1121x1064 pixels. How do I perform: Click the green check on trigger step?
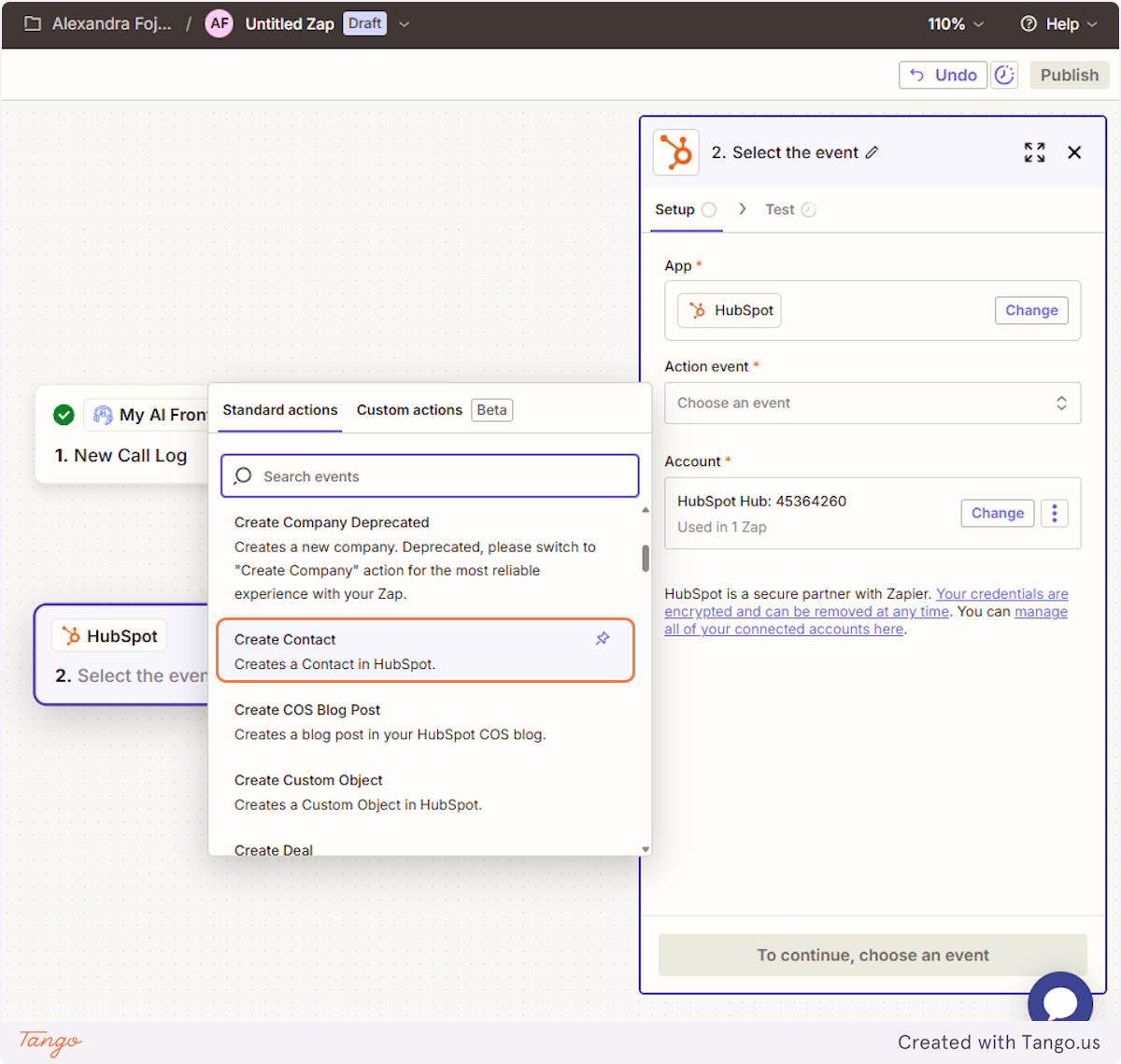click(64, 415)
